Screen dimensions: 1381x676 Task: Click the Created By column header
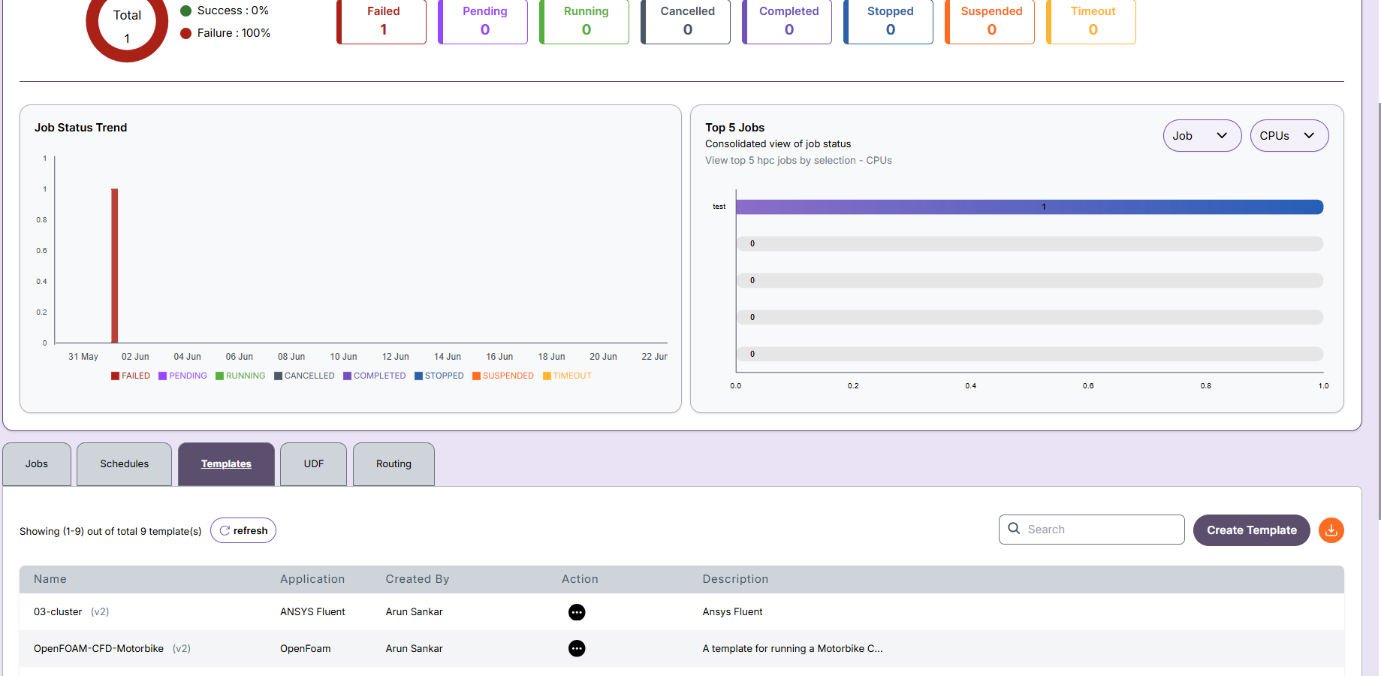pyautogui.click(x=417, y=579)
